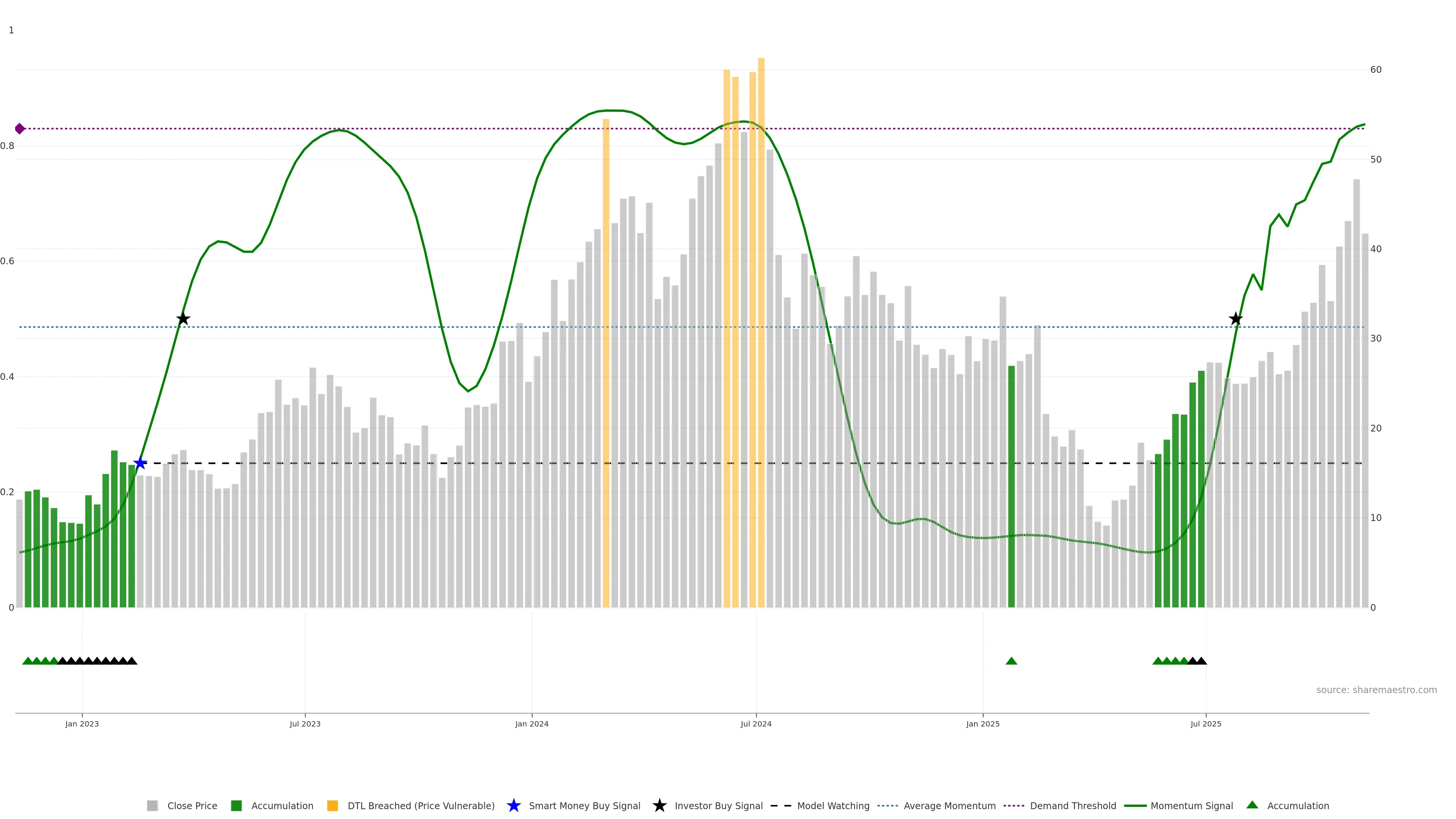Viewport: 1456px width, 819px height.
Task: Toggle the Average Momentum legend entry
Action: coord(949,805)
